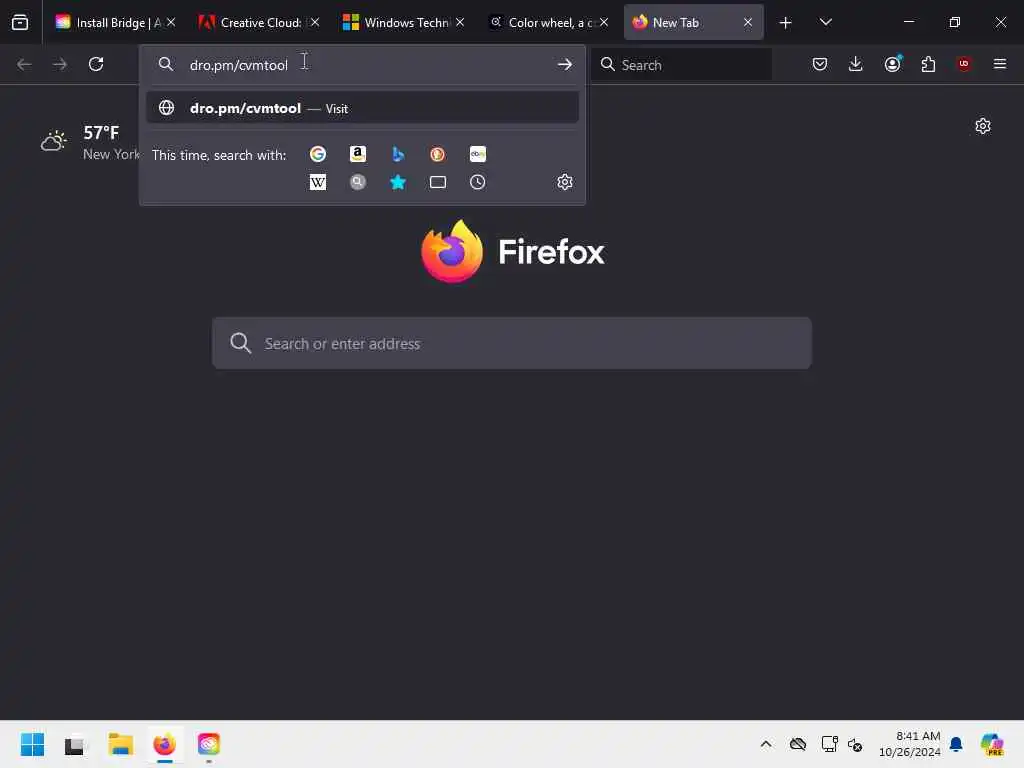Switch to the Windows Techni tab
The width and height of the screenshot is (1024, 768).
404,22
